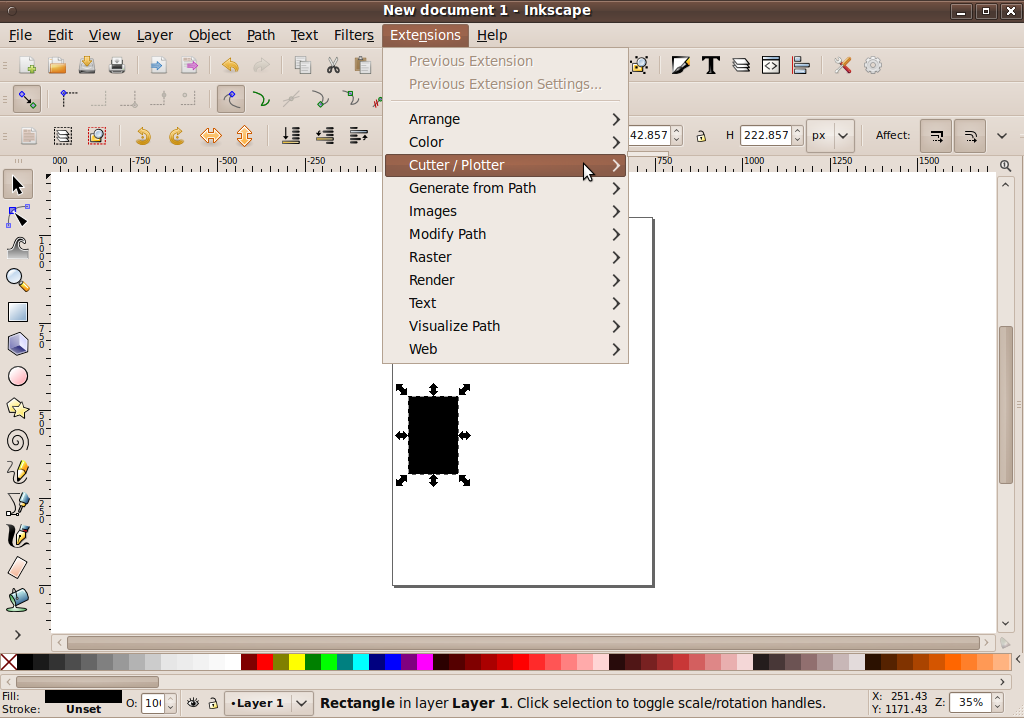Select the Paint Bucket tool
Viewport: 1024px width, 718px height.
coord(17,599)
